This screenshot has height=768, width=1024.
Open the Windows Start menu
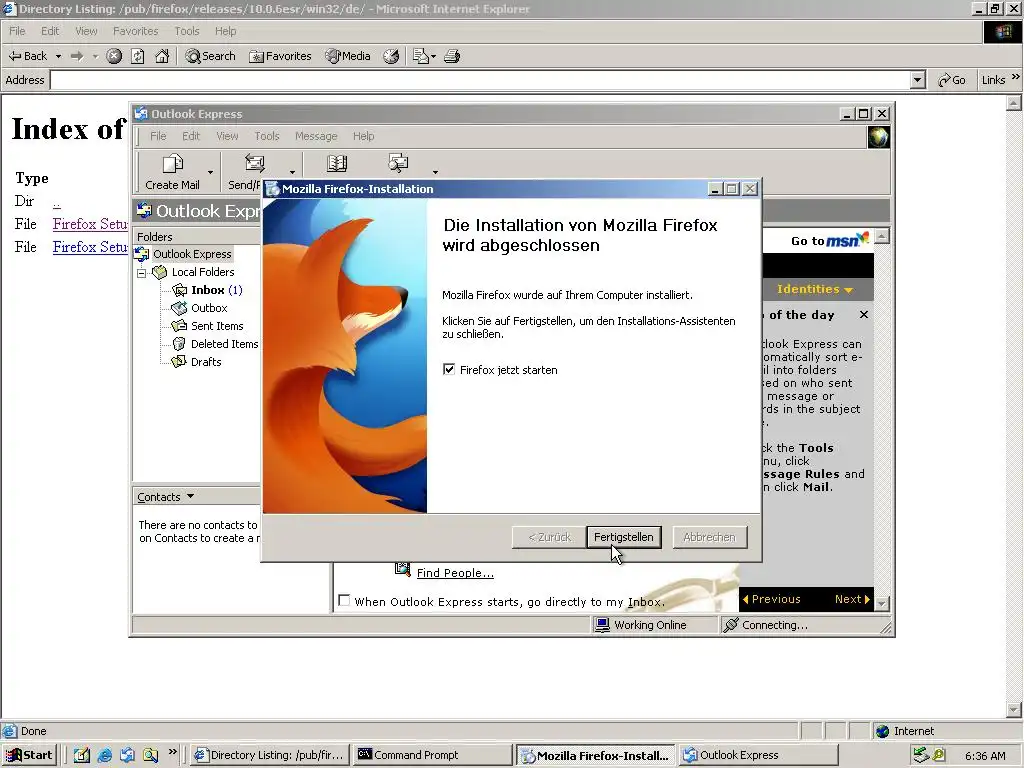29,755
